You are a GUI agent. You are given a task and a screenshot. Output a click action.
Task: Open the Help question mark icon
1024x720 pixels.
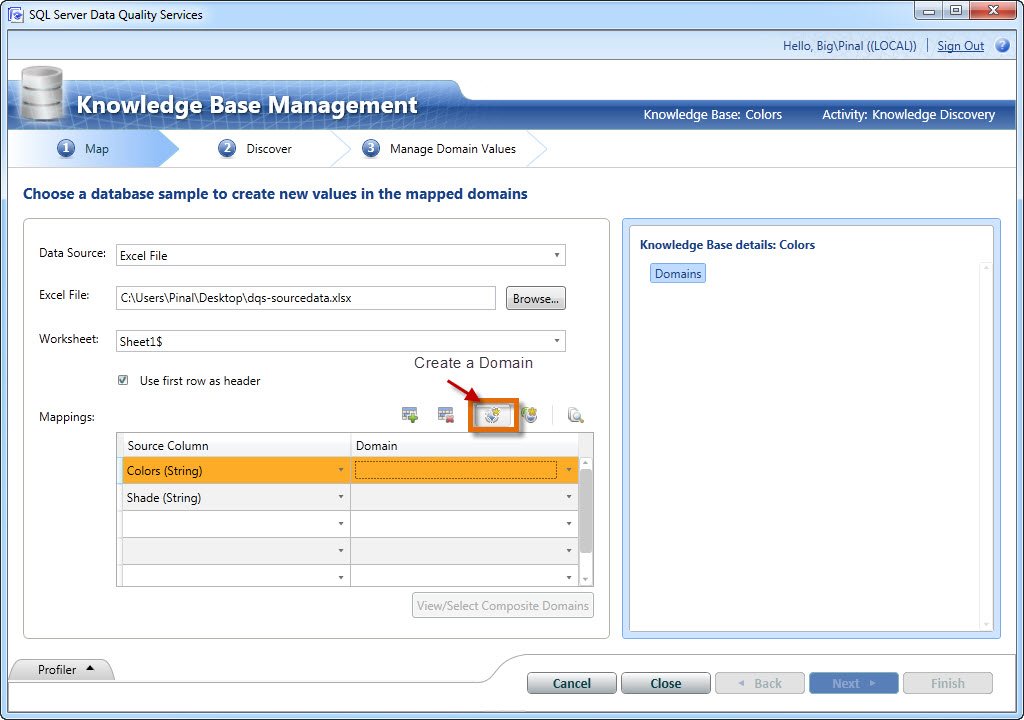(x=1002, y=46)
